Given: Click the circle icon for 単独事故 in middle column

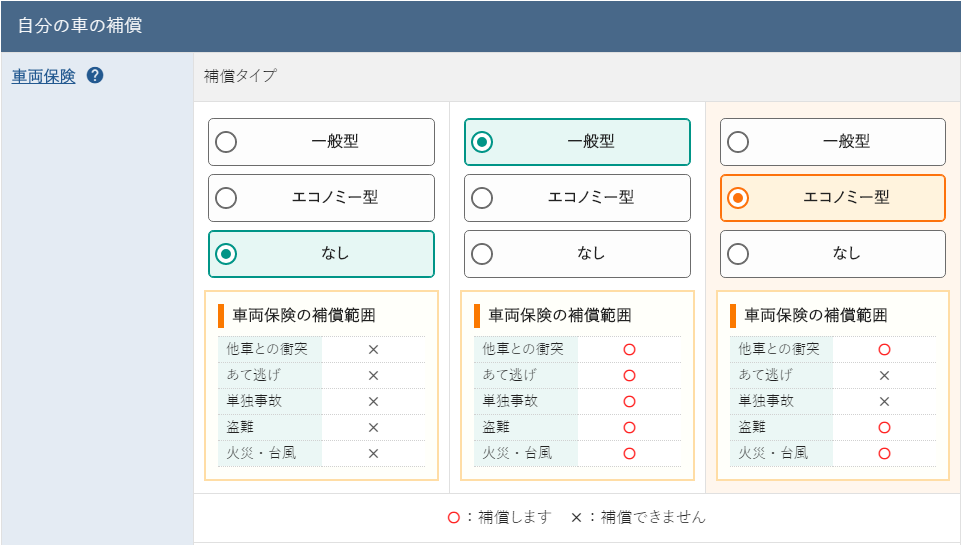Looking at the screenshot, I should [629, 401].
